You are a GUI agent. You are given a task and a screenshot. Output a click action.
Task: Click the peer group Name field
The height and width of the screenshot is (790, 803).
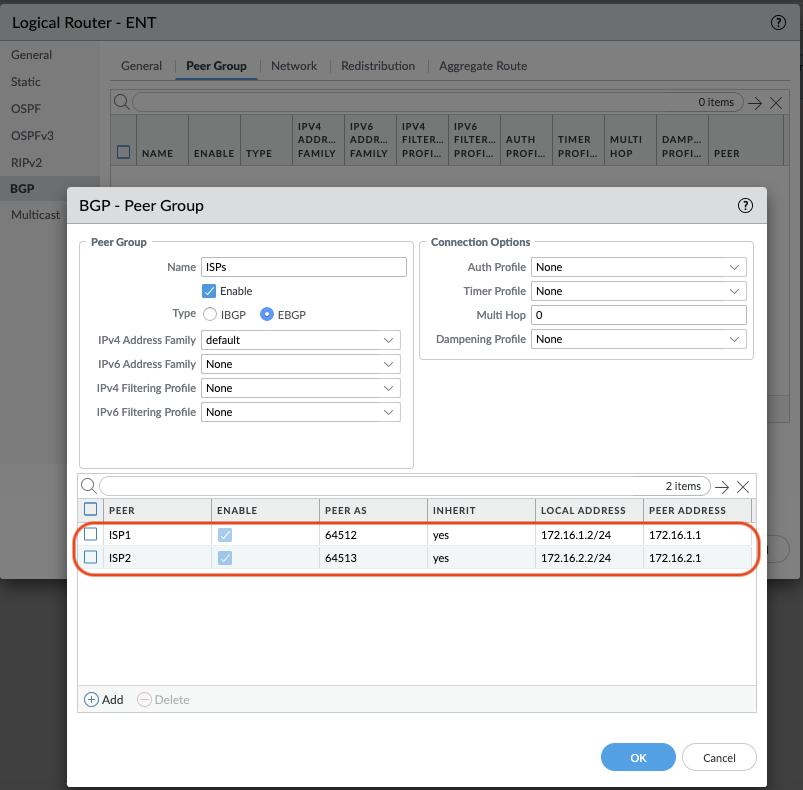303,267
